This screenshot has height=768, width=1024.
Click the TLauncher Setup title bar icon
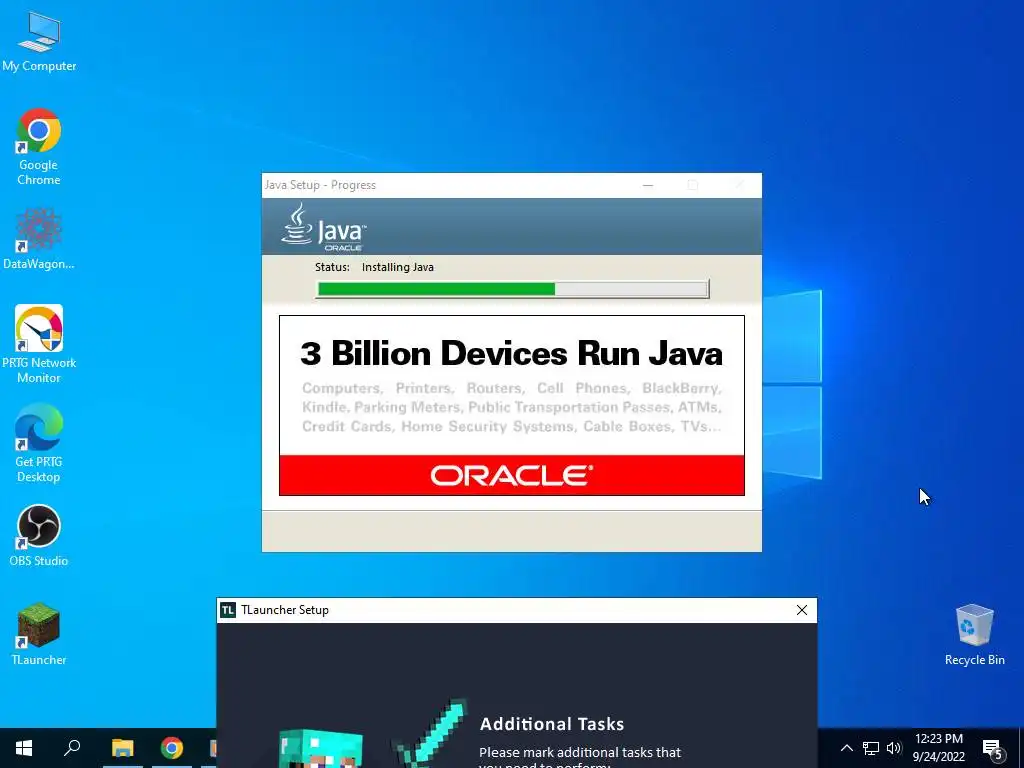[228, 610]
